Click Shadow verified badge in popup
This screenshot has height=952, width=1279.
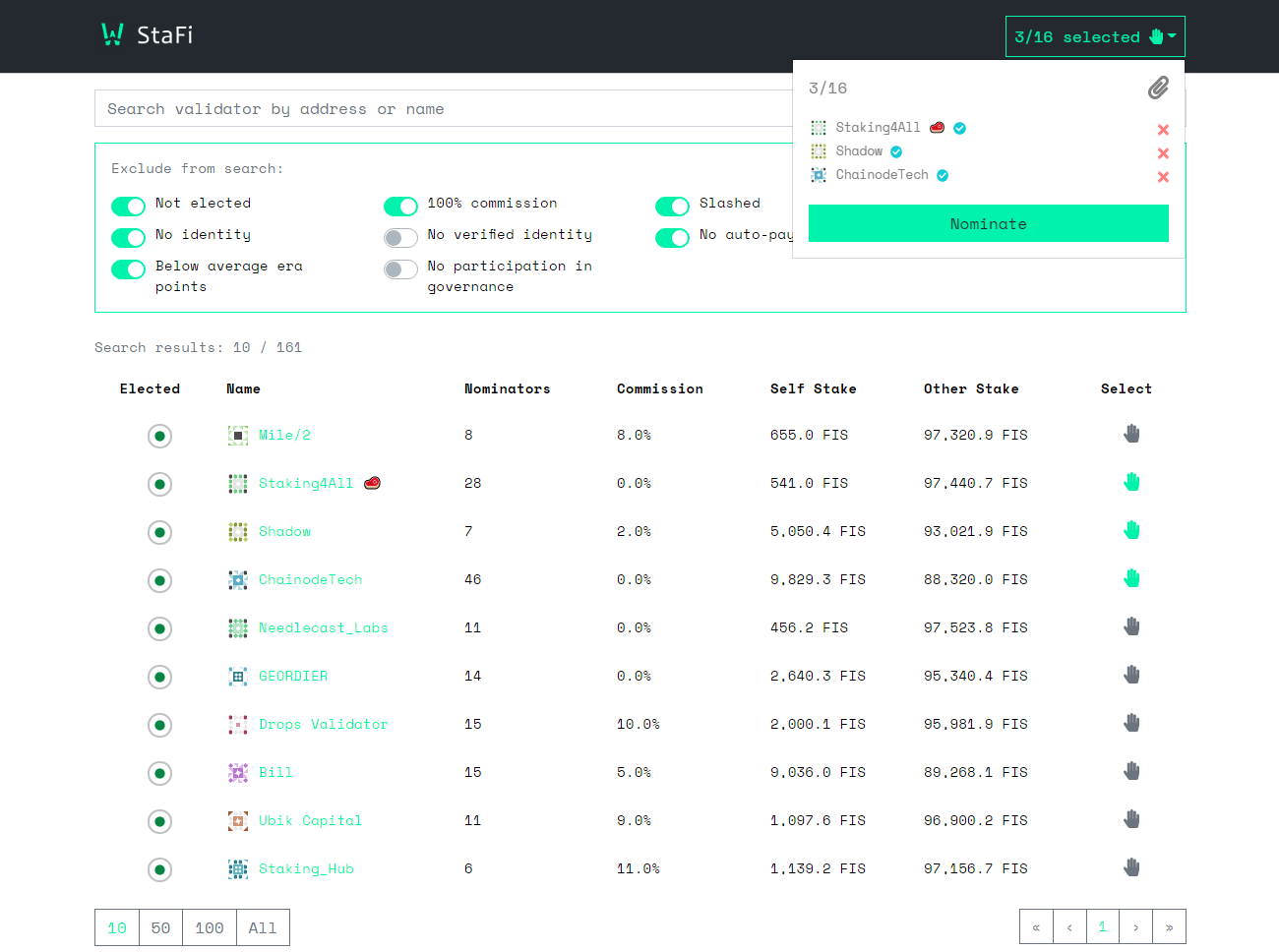coord(896,151)
